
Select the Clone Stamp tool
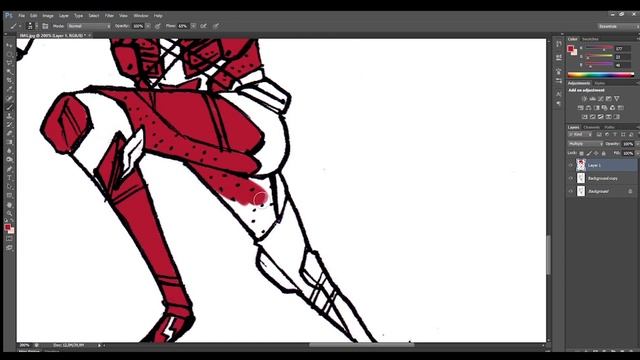coord(9,116)
